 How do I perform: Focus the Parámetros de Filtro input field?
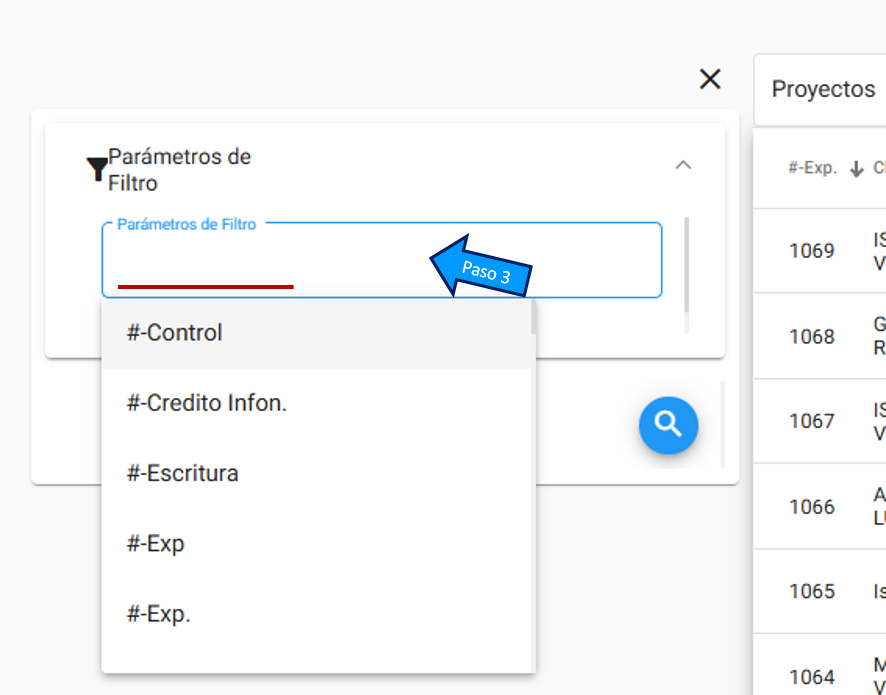point(381,260)
